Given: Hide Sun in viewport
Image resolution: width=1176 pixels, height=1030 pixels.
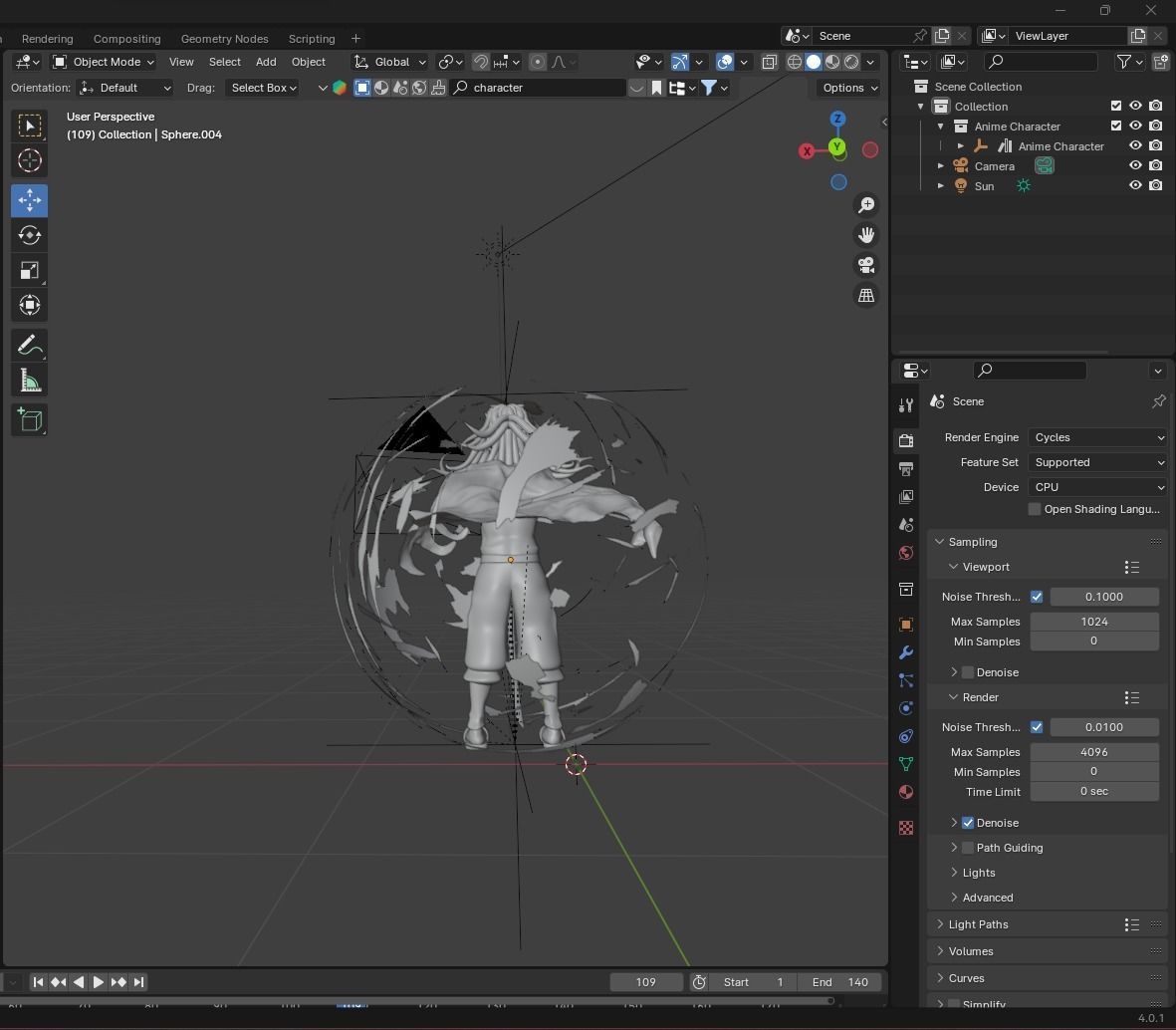Looking at the screenshot, I should click(x=1135, y=185).
